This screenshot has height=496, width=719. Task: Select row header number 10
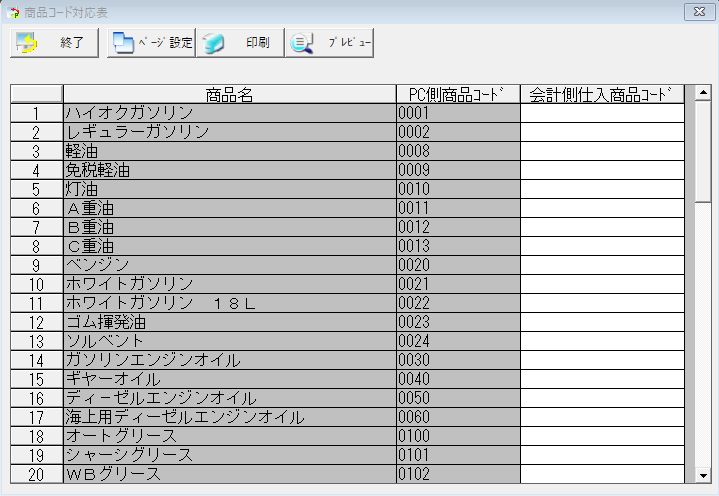pyautogui.click(x=36, y=284)
